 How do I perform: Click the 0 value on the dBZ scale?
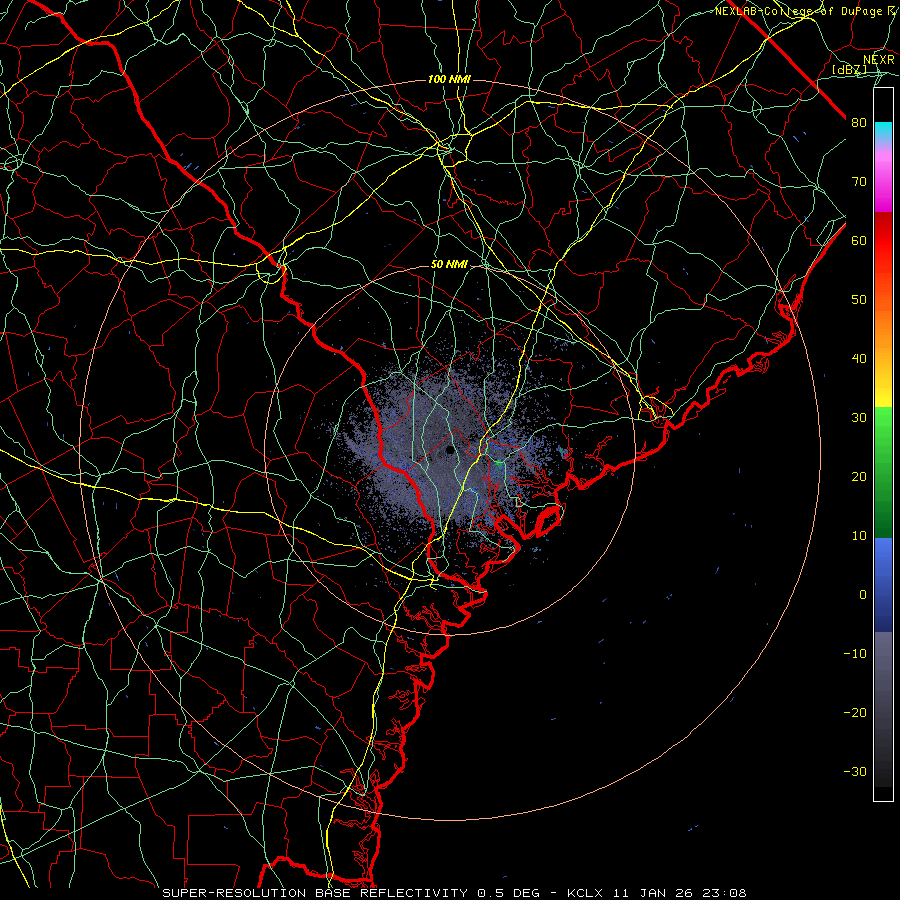click(x=863, y=595)
